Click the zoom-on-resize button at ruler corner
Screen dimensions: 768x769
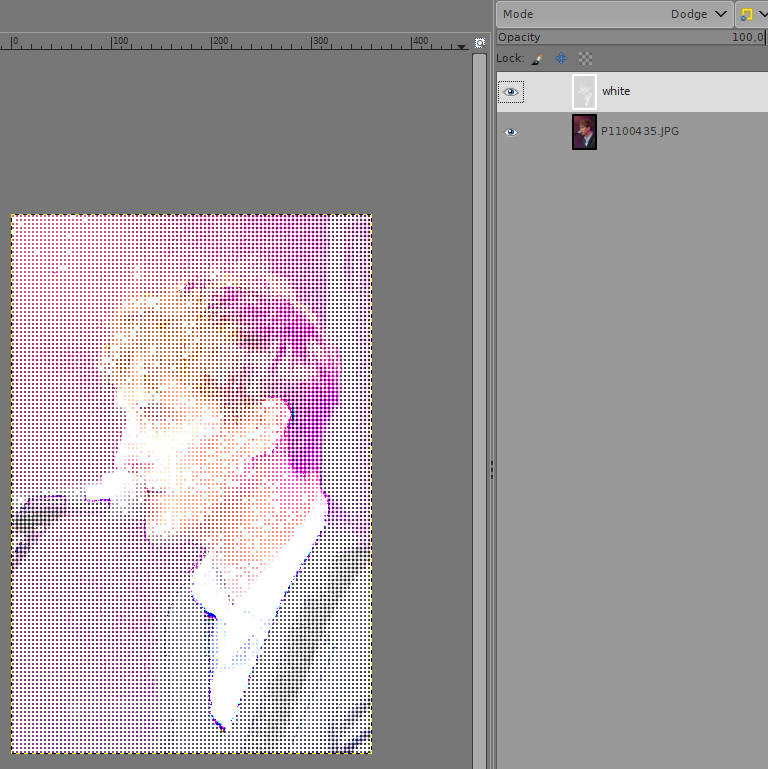480,43
